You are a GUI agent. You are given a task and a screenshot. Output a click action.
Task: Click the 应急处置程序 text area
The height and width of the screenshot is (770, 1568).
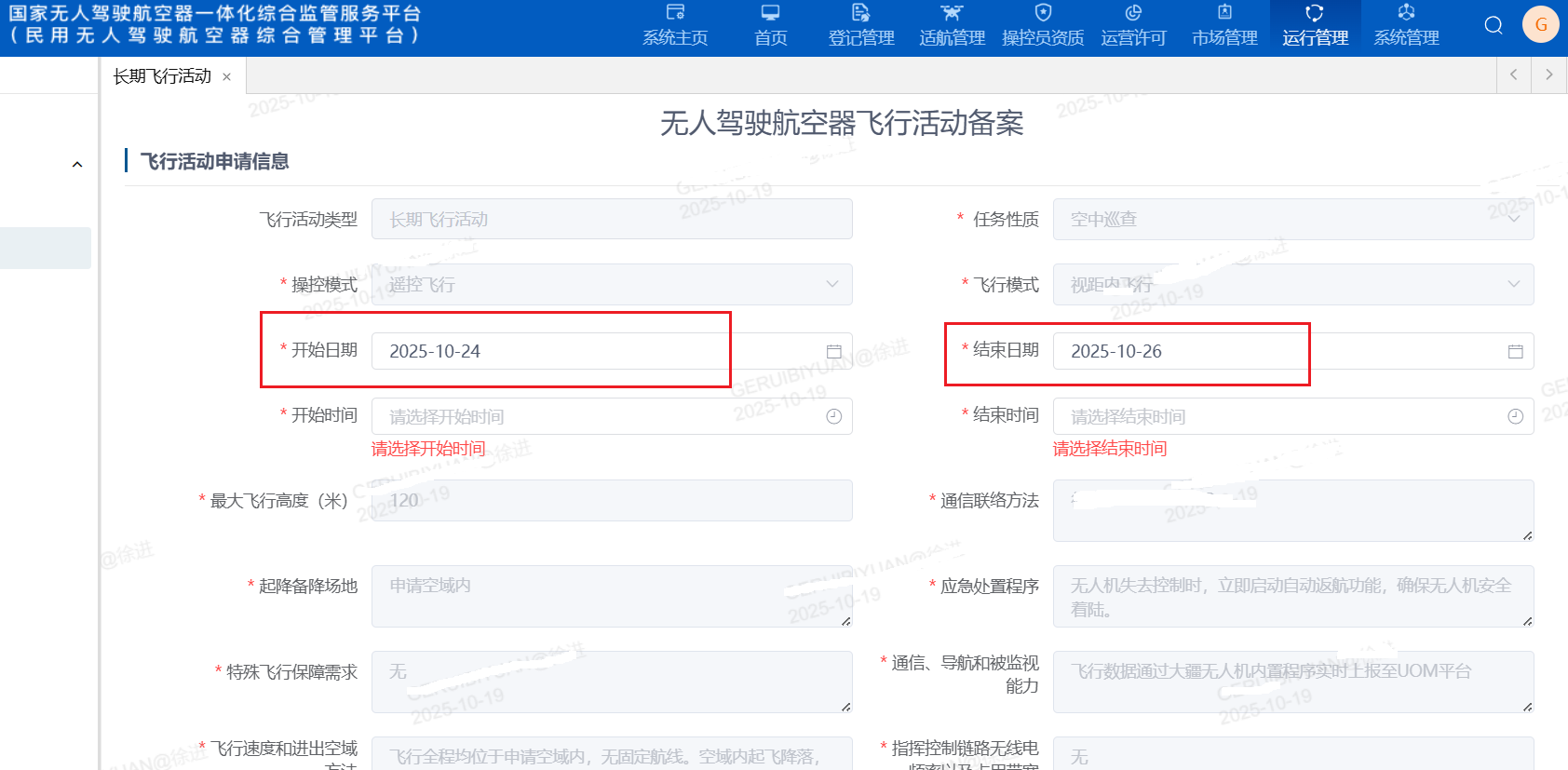(x=1292, y=597)
